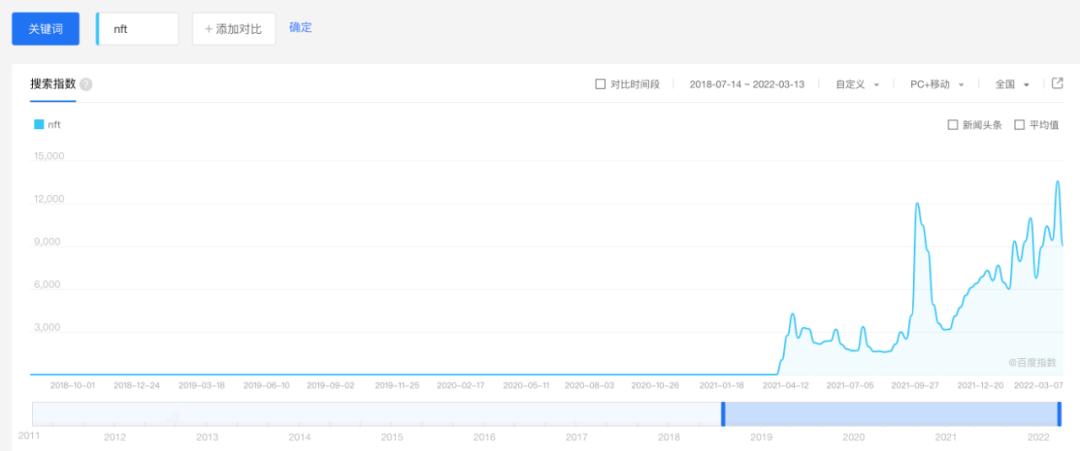Image resolution: width=1080 pixels, height=451 pixels.
Task: Click the nft keyword input field
Action: click(138, 29)
